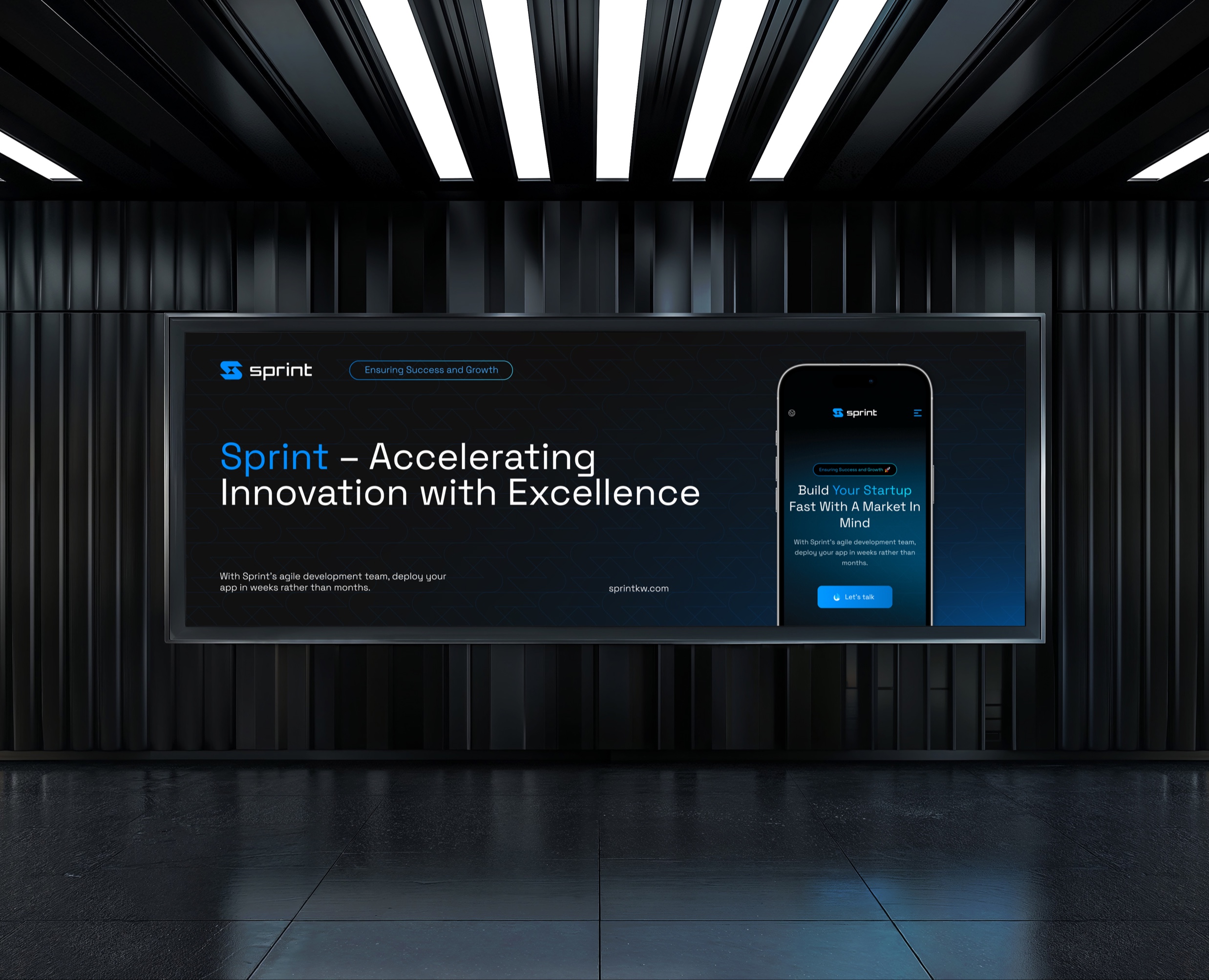Click the sprint wordmark text on billboard

[x=281, y=371]
